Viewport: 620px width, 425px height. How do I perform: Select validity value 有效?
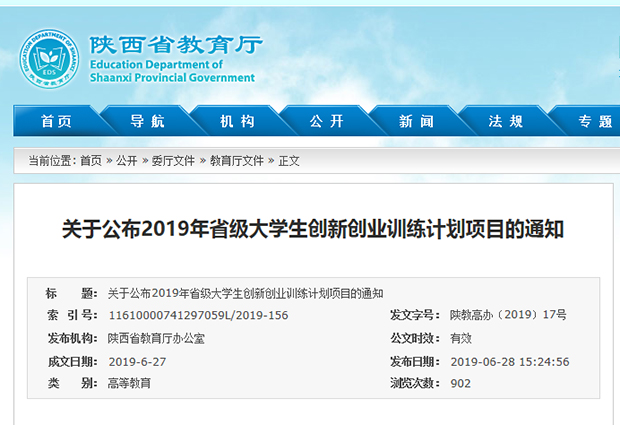[461, 338]
